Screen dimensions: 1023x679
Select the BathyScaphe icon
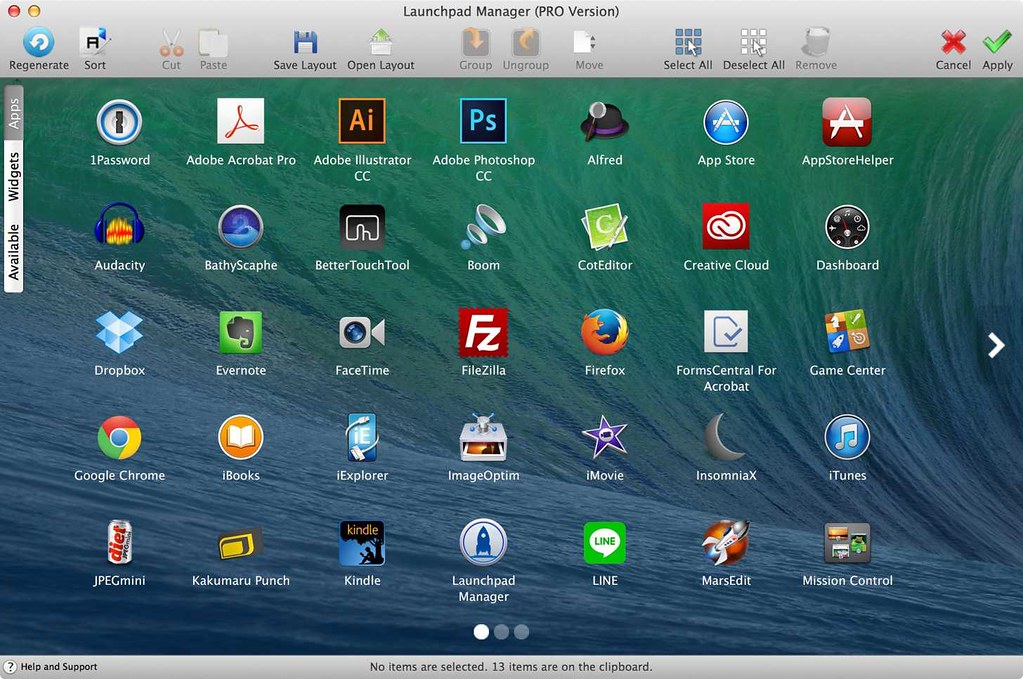[241, 227]
